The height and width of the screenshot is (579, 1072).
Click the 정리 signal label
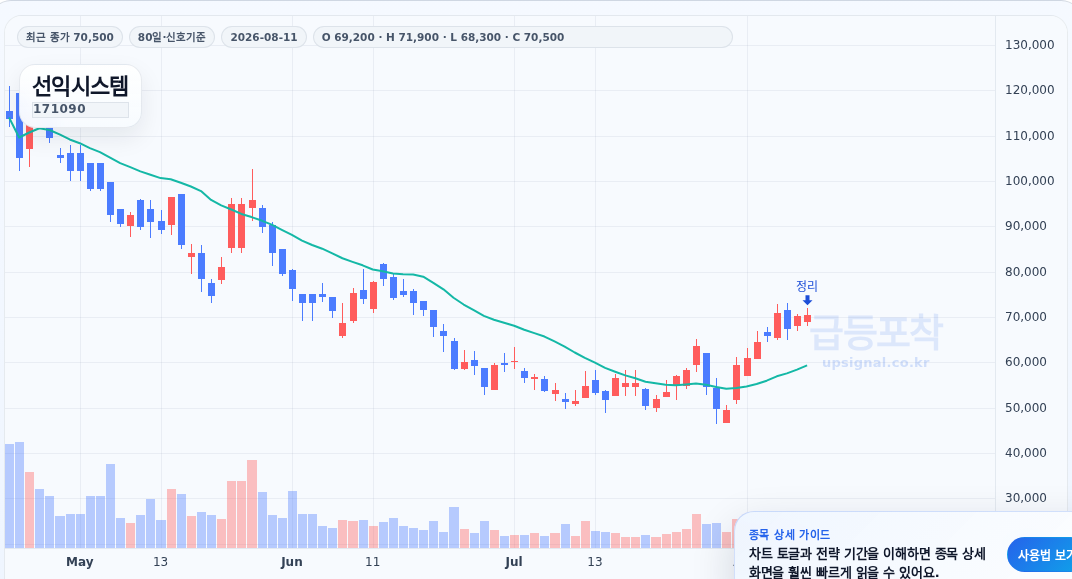pyautogui.click(x=807, y=286)
